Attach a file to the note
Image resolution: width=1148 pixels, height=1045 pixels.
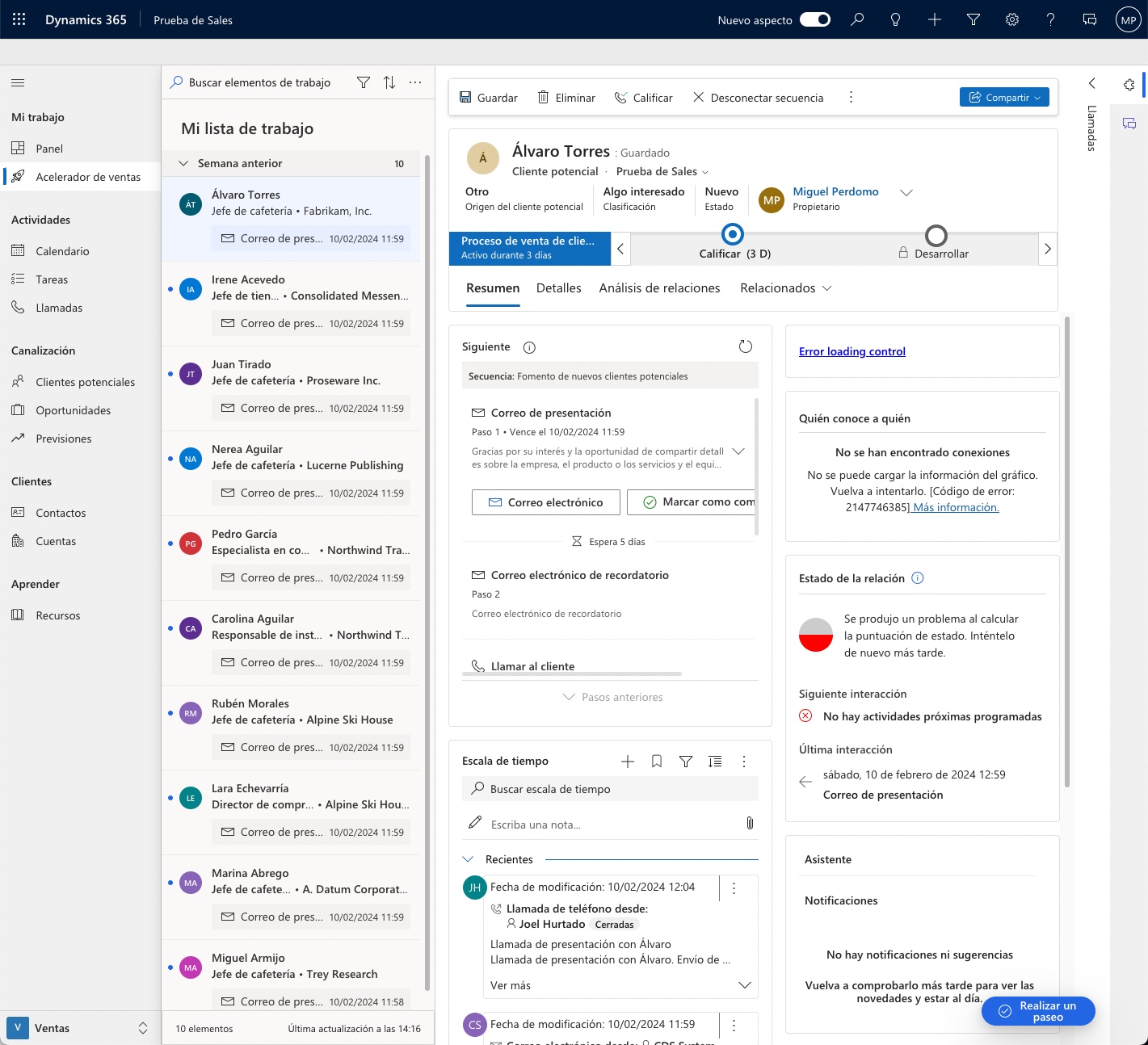coord(750,823)
